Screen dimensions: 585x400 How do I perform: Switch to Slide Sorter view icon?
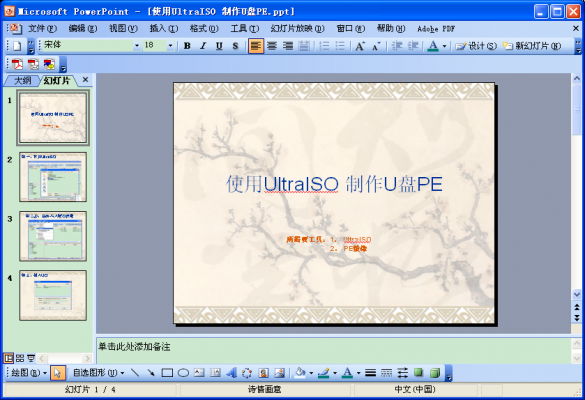tap(20, 359)
